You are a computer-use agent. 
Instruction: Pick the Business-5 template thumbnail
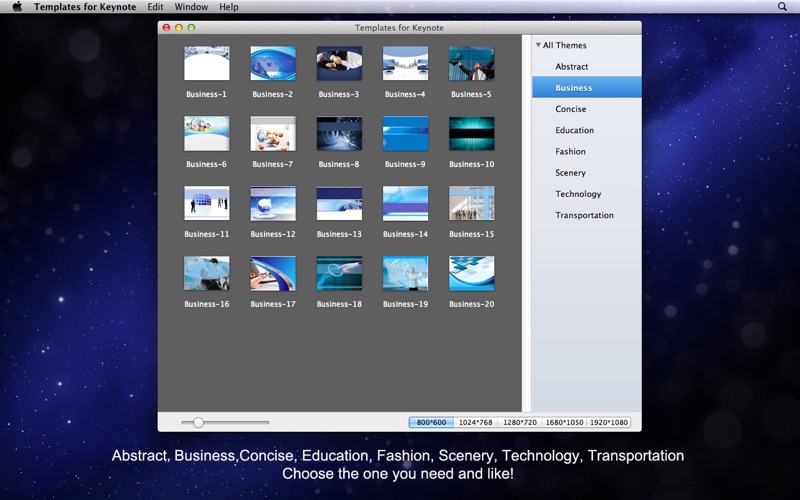[x=471, y=63]
